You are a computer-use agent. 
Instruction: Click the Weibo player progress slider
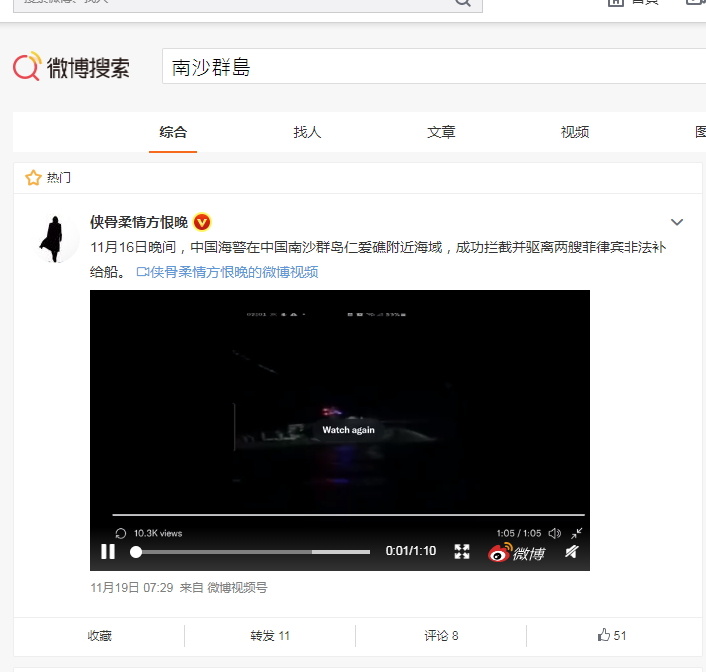click(250, 552)
